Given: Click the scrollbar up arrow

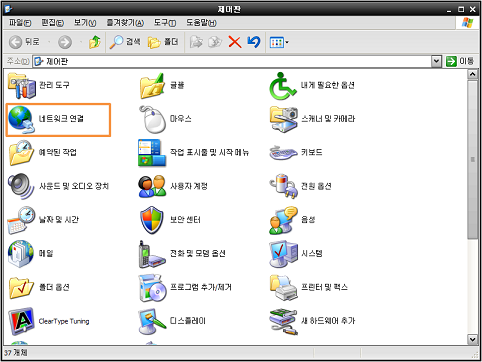Looking at the screenshot, I should tap(472, 74).
